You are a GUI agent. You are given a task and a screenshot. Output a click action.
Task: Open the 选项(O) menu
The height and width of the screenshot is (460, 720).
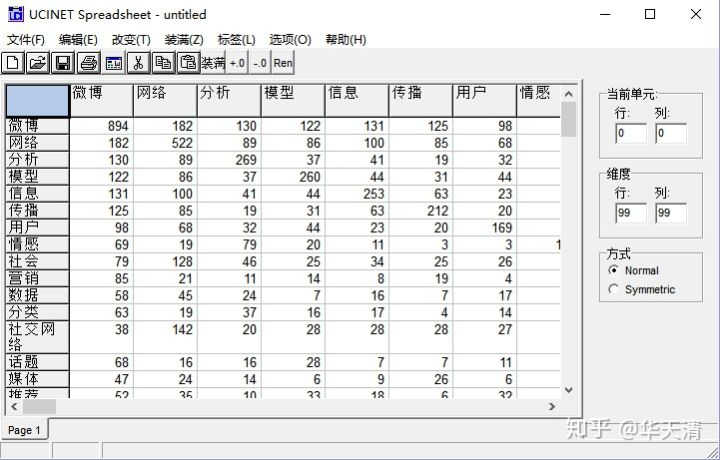point(290,40)
